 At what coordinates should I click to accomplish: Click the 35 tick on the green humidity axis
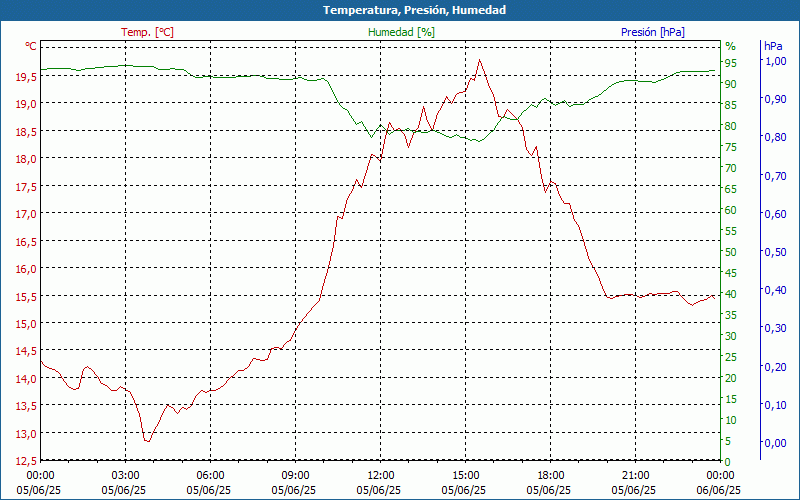pos(730,315)
